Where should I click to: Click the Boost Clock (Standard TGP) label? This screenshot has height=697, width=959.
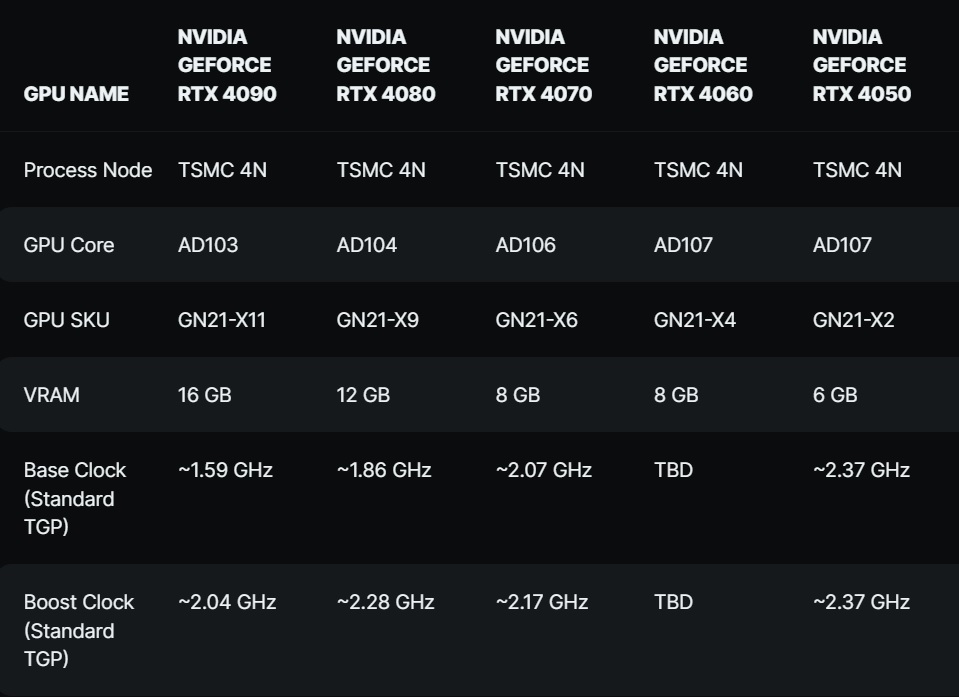(x=78, y=630)
